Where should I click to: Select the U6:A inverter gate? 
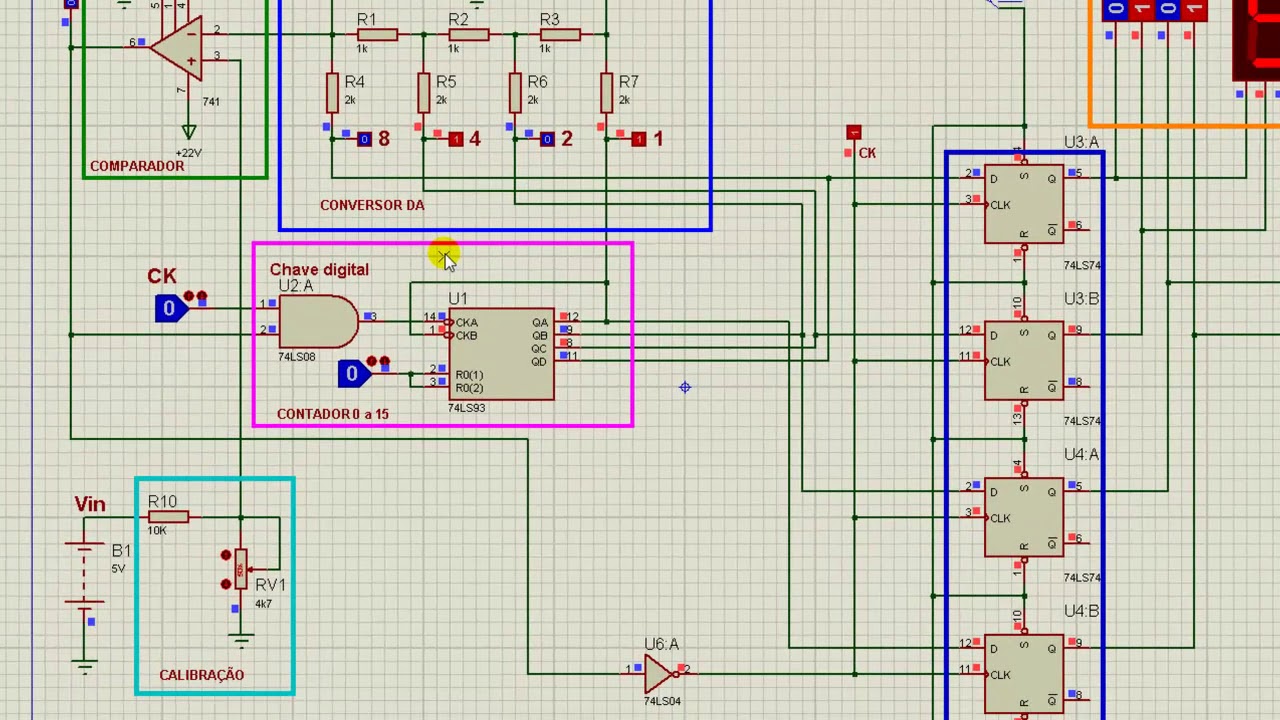pos(660,674)
